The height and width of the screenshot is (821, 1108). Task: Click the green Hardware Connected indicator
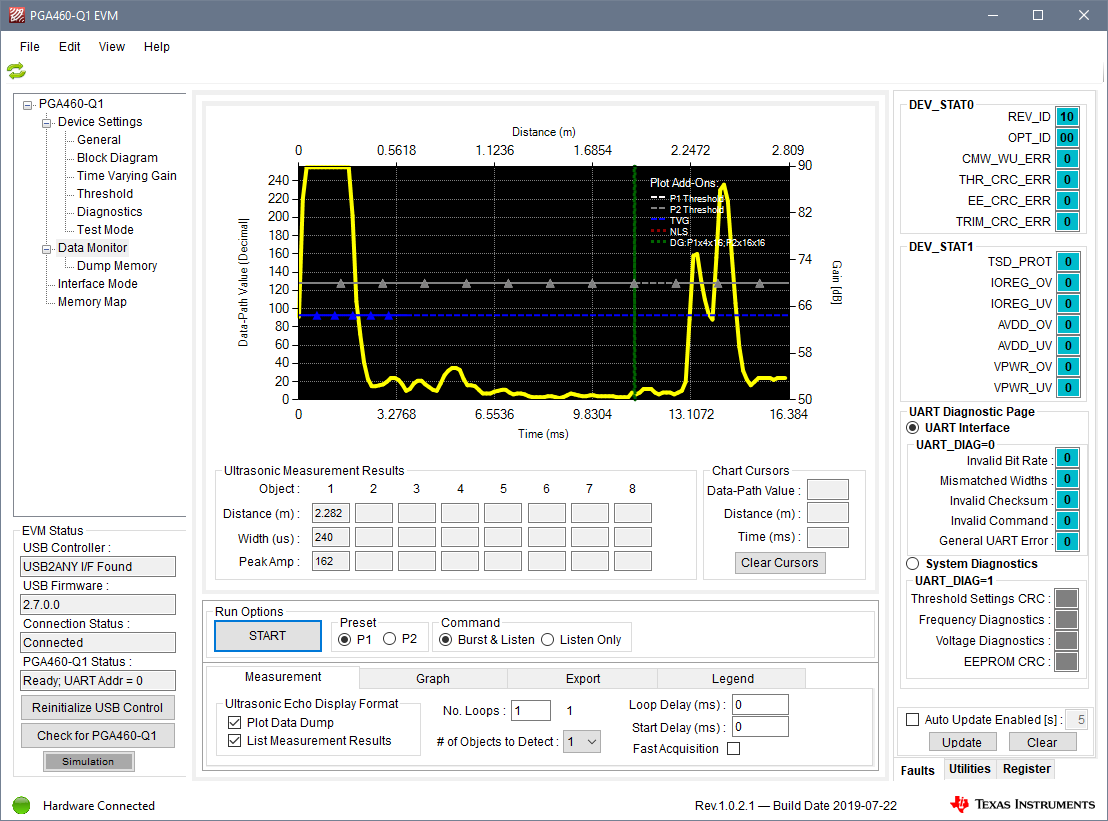[22, 805]
